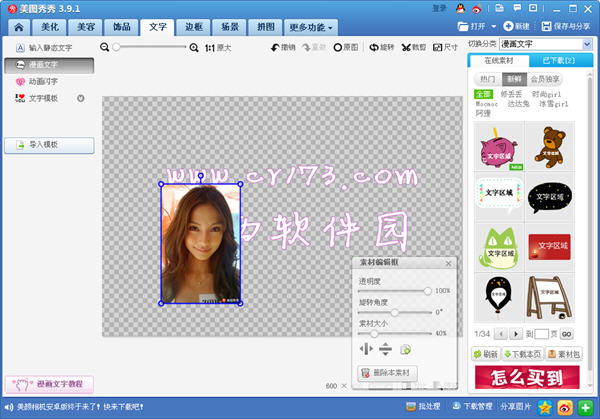Click the QQ penguin icon in title bar
Viewport: 600px width, 419px height.
pos(461,8)
